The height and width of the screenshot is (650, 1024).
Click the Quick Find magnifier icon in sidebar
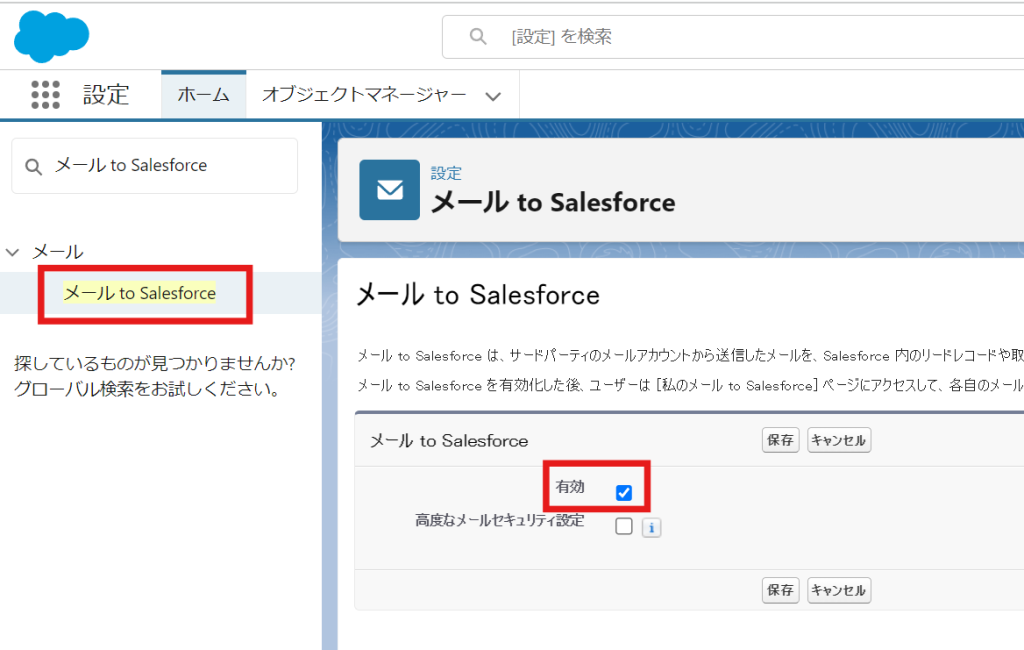click(33, 166)
